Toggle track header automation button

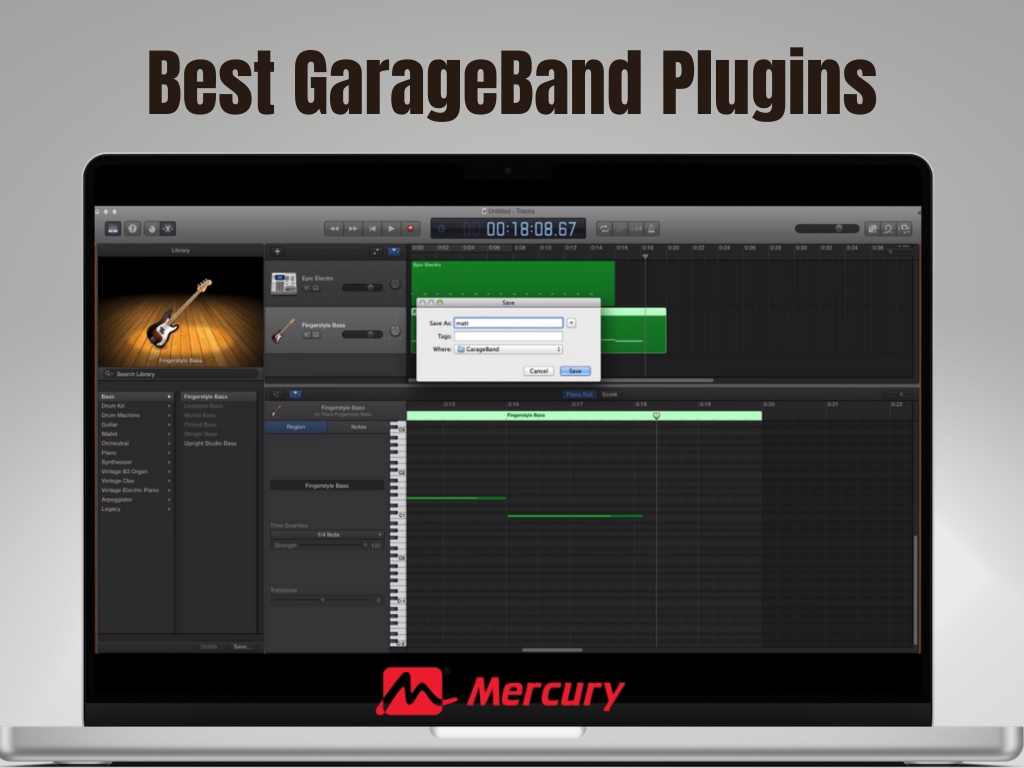376,251
